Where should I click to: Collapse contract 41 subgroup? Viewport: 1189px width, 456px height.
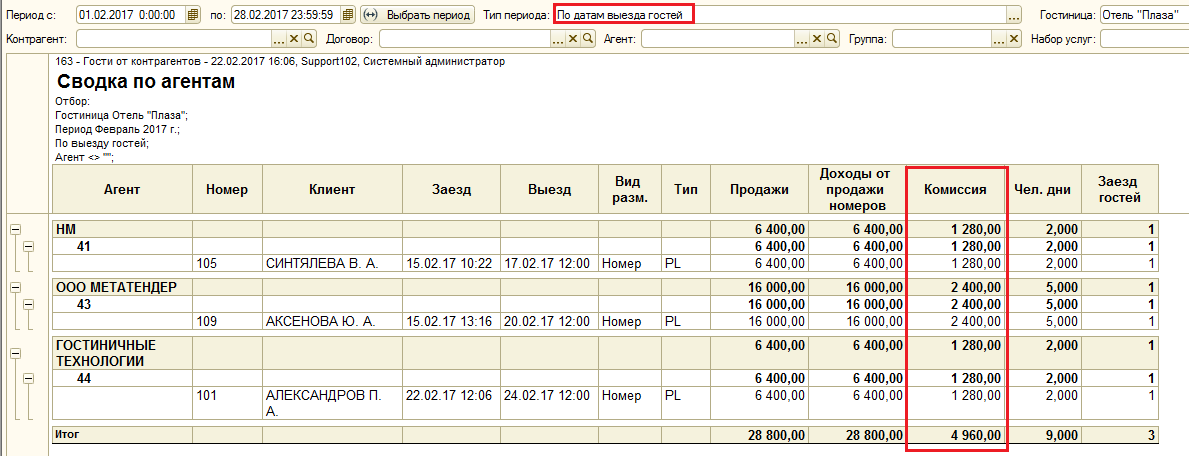coord(29,246)
